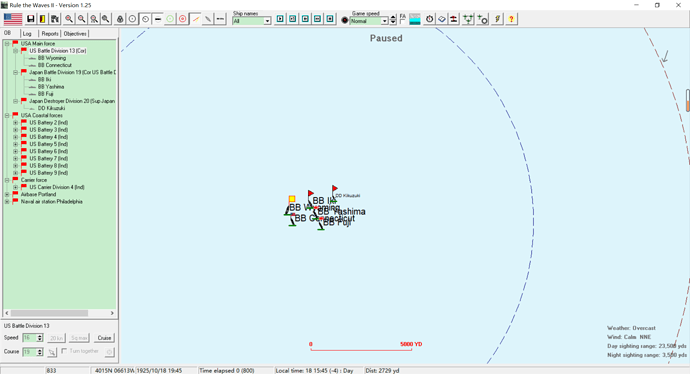Open the Game speed dropdown
Screen dimensions: 690x374
click(385, 21)
